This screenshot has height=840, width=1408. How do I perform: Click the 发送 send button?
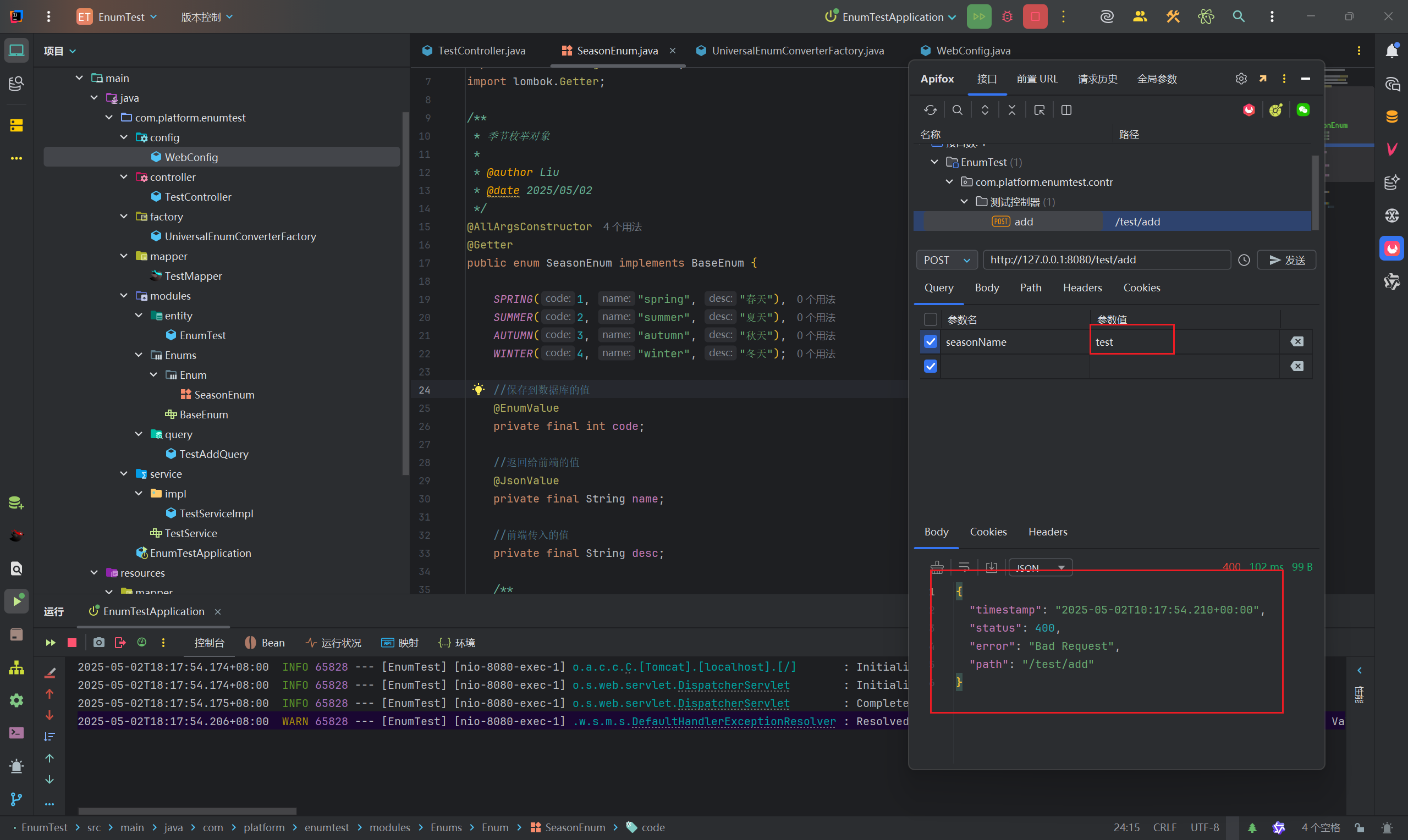[x=1286, y=260]
